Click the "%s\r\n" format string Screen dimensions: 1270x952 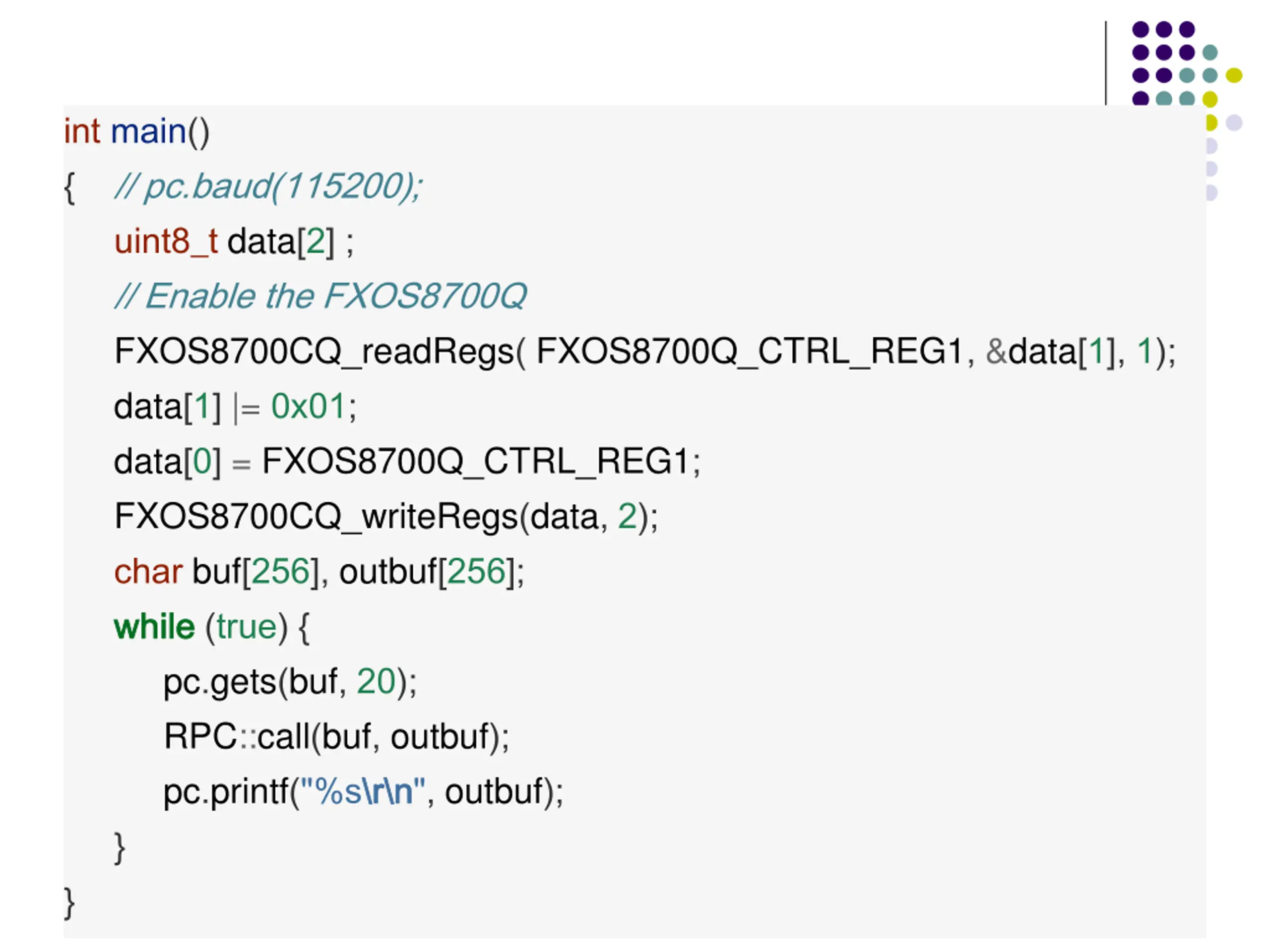click(363, 792)
